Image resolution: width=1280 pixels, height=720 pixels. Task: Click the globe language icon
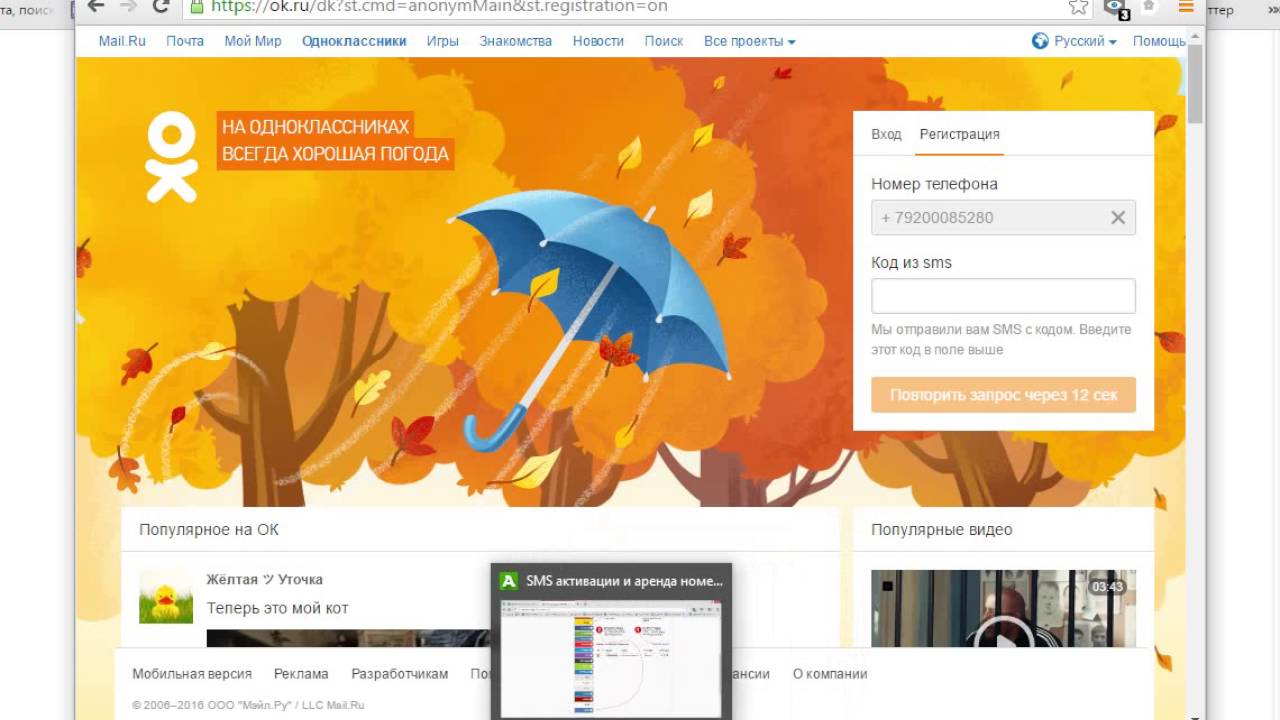click(x=1040, y=41)
